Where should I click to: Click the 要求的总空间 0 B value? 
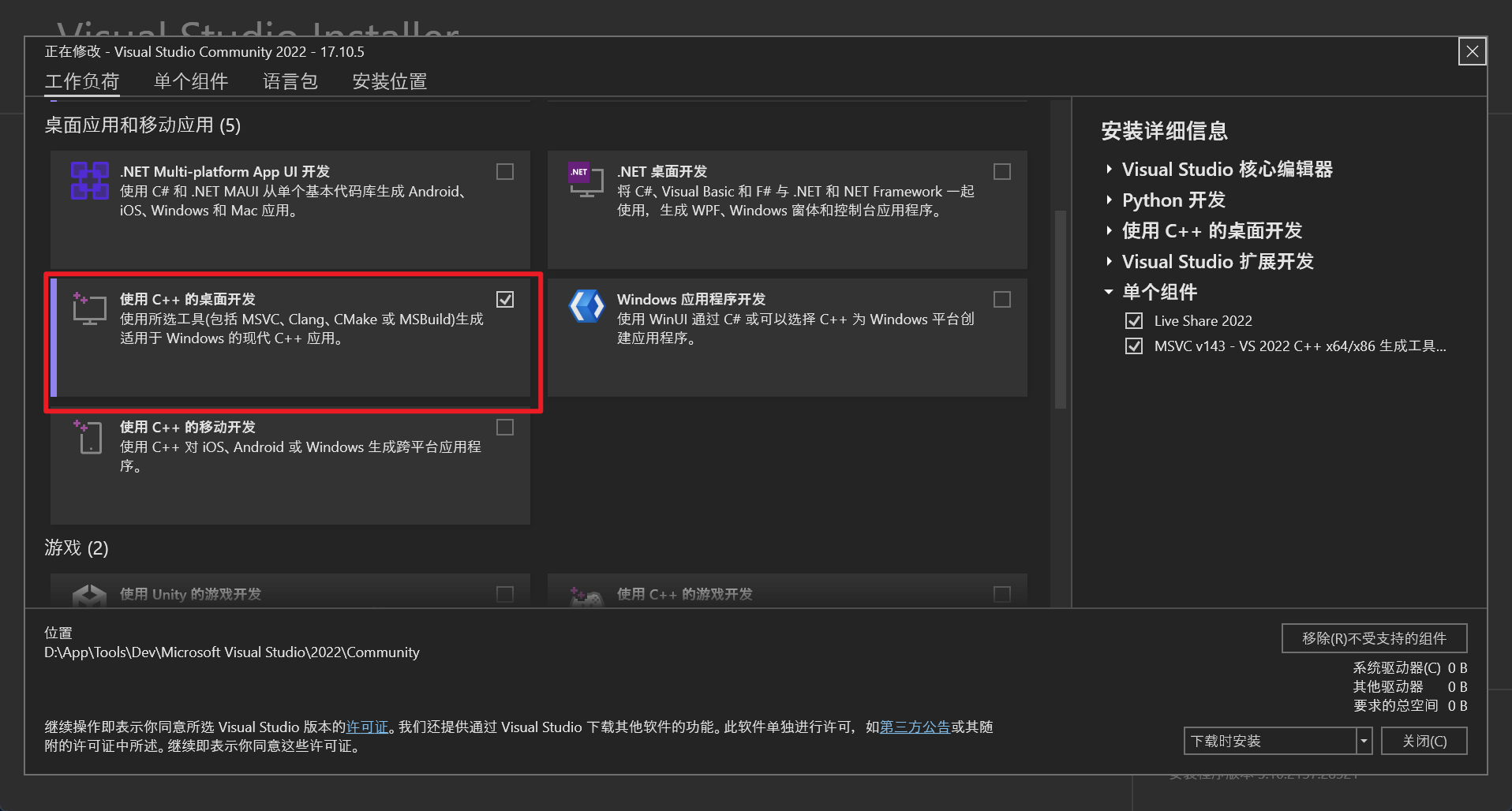[1458, 706]
